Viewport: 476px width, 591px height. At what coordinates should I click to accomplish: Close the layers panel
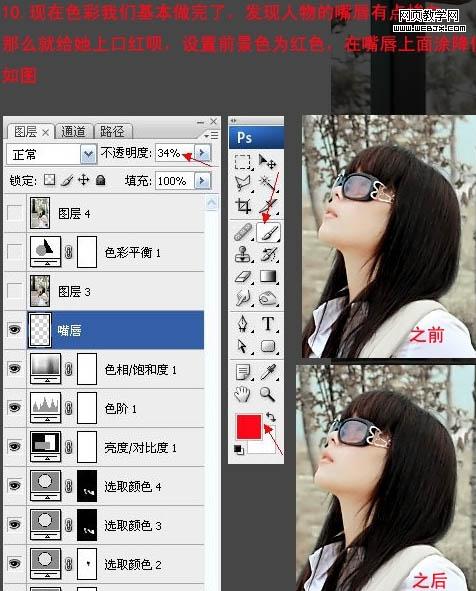(x=213, y=121)
